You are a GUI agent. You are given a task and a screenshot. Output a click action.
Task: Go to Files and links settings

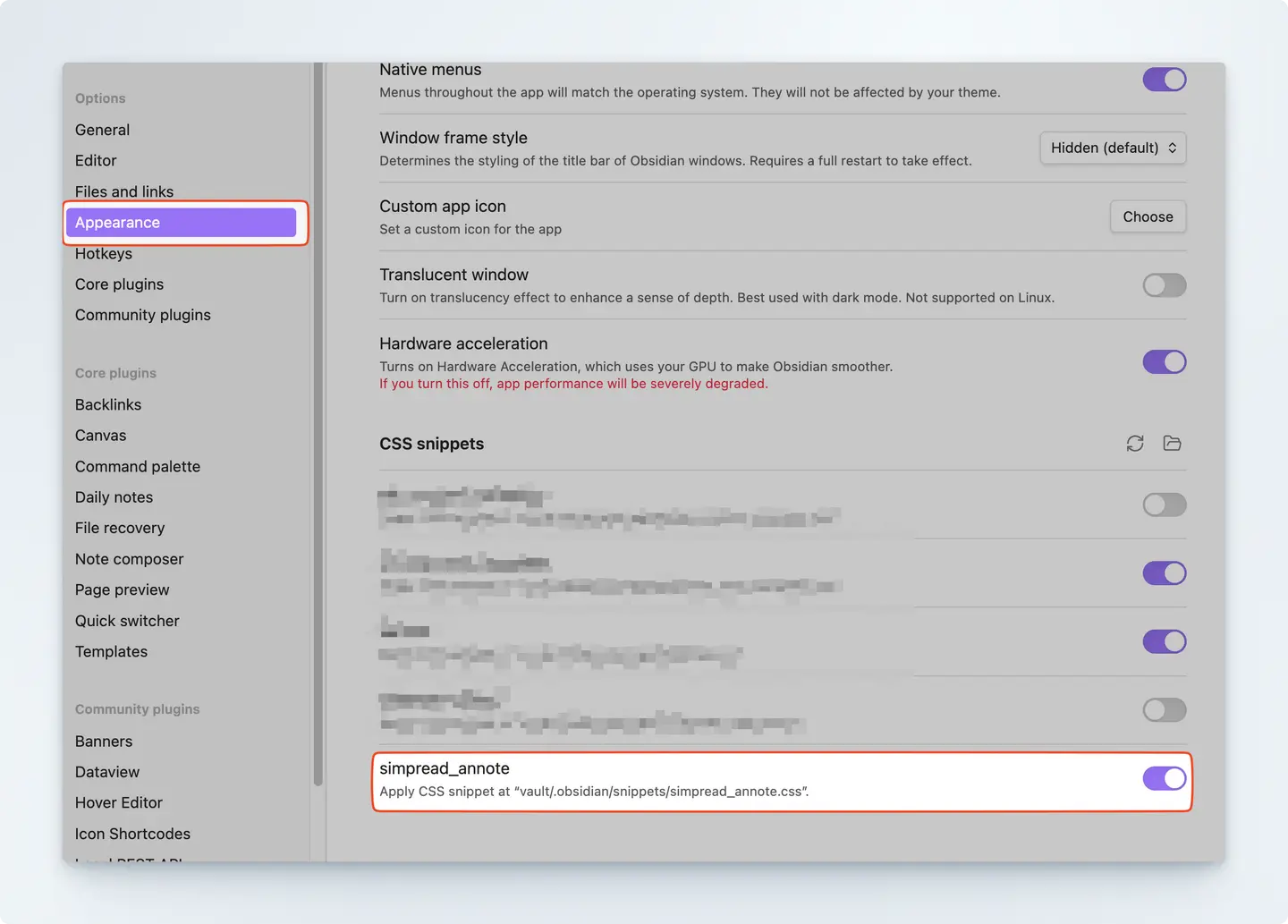click(124, 191)
